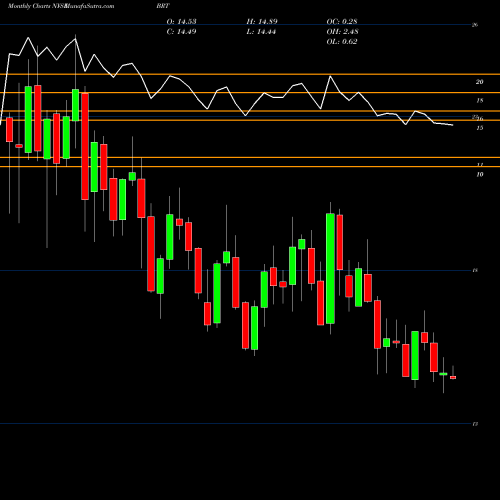
Task: Click the 10 price axis label
Action: 479,174
